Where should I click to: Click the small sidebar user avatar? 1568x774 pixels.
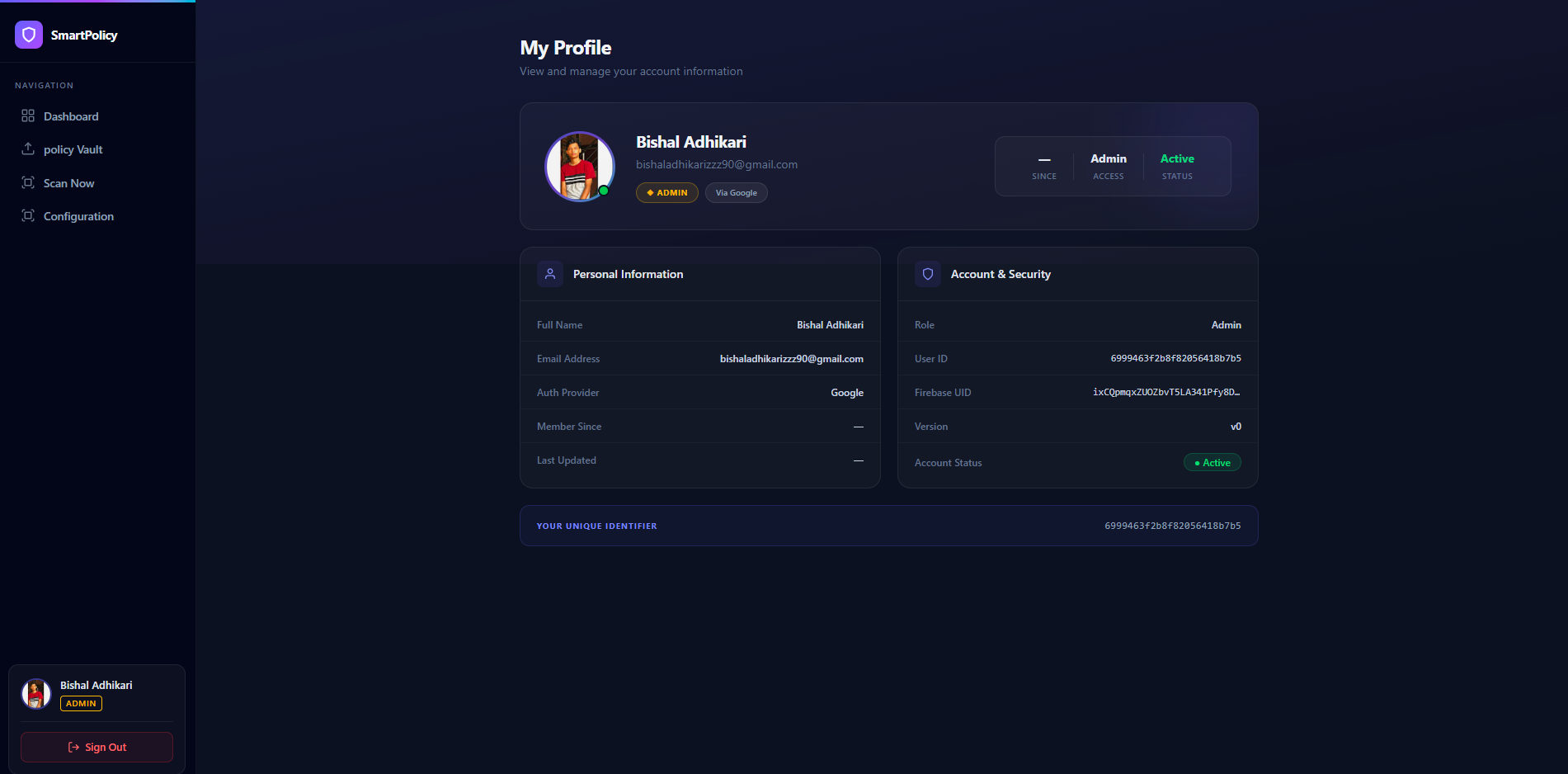pos(35,694)
